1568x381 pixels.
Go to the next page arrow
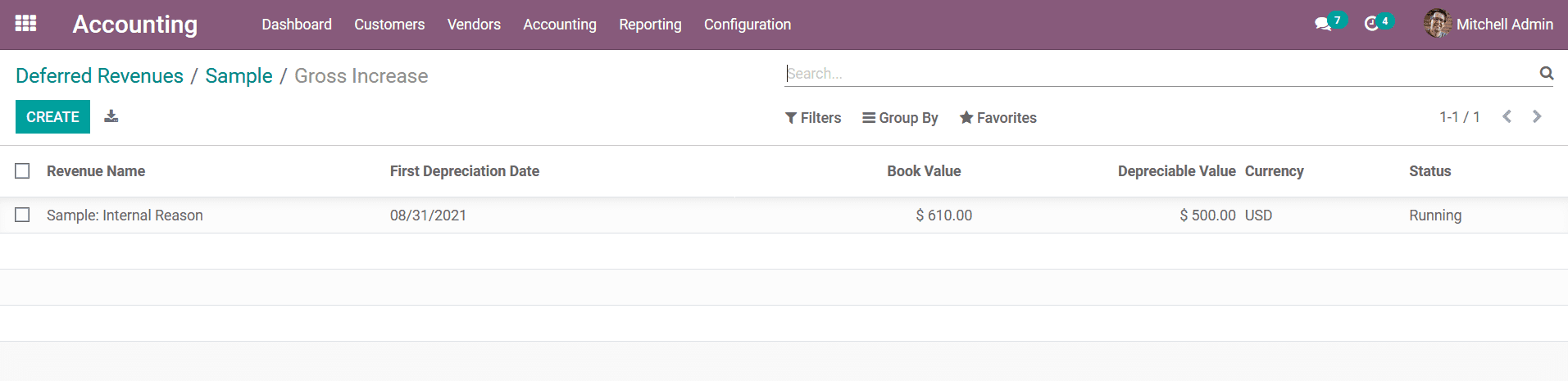pyautogui.click(x=1537, y=116)
